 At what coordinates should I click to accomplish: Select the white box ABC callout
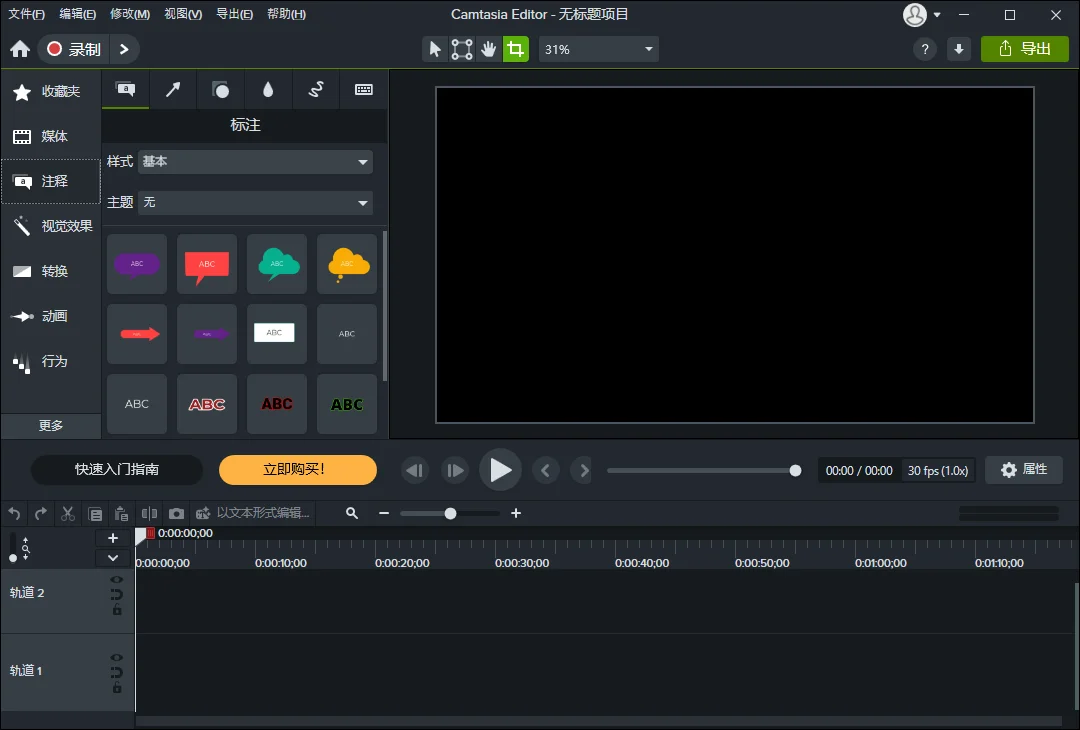(277, 334)
